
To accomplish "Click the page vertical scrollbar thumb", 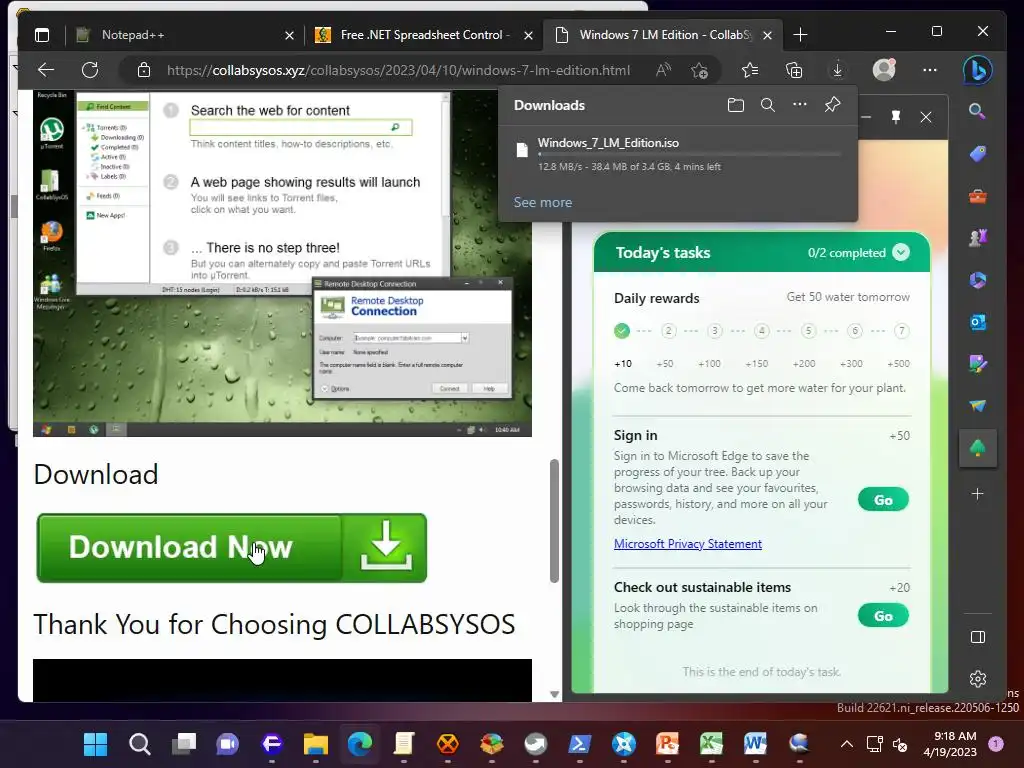I will point(554,520).
